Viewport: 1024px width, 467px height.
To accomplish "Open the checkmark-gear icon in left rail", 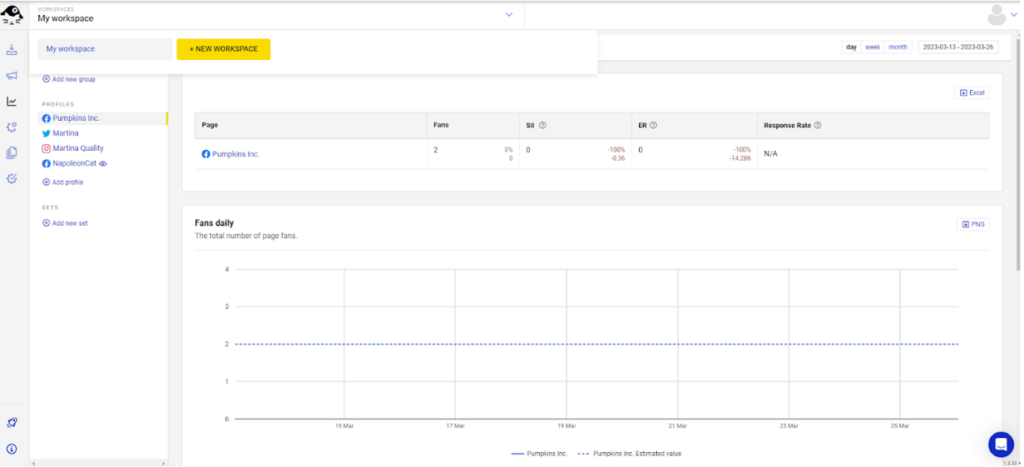I will (12, 178).
